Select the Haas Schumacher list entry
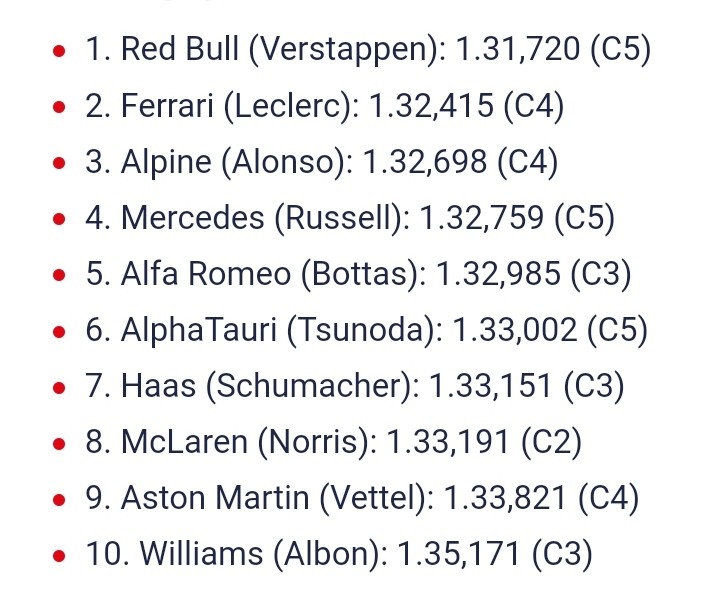720x612 pixels. [355, 386]
